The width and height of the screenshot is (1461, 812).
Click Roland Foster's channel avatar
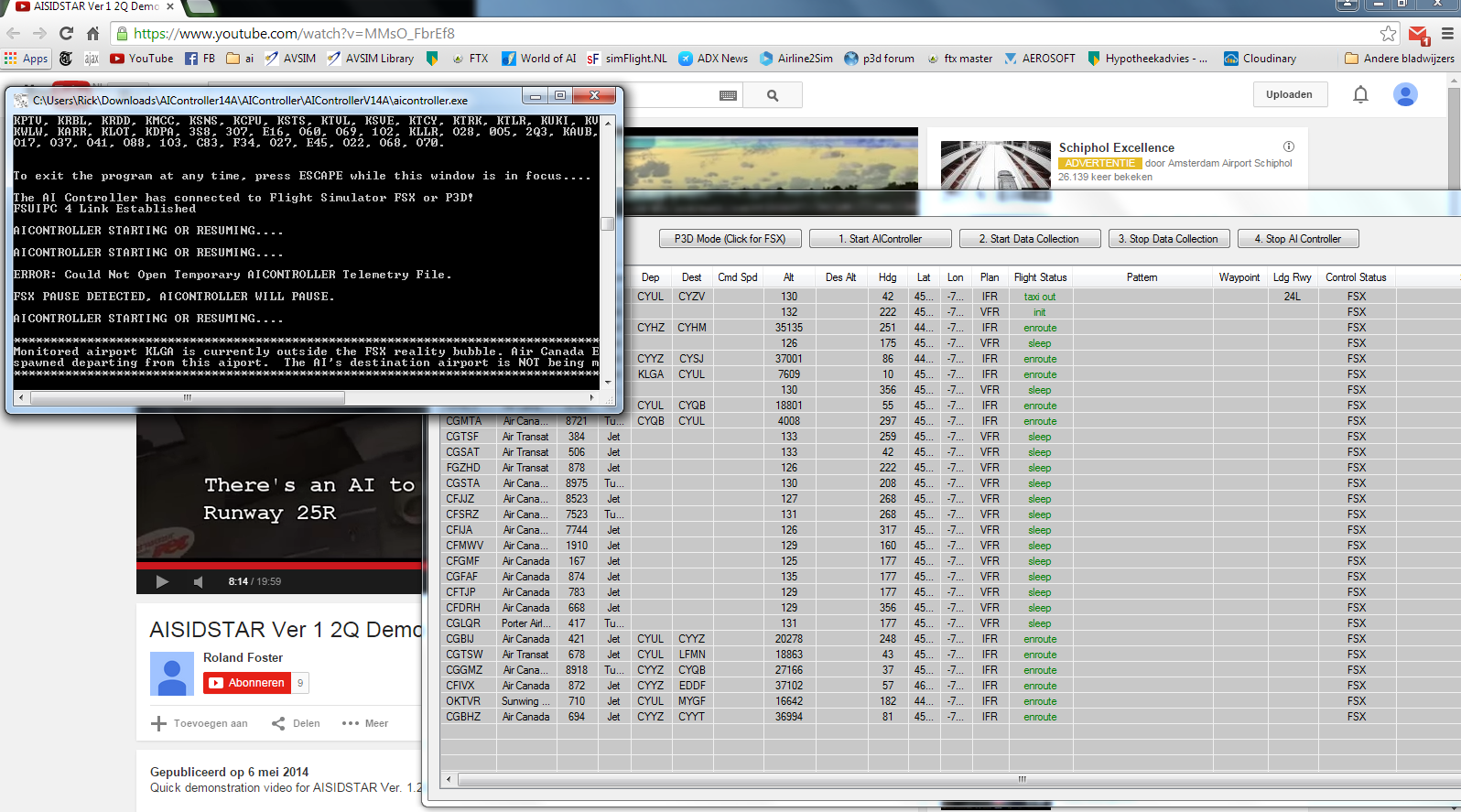click(x=171, y=674)
